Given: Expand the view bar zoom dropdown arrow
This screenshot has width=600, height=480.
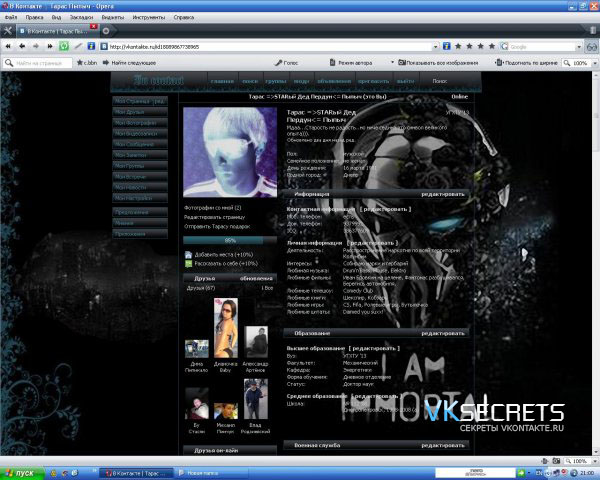Looking at the screenshot, I should (595, 63).
